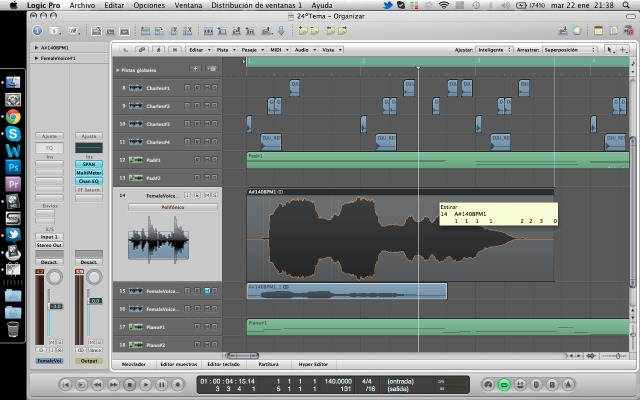Expand the Pistas globales disclosure triangle
This screenshot has width=640, height=400.
click(119, 70)
